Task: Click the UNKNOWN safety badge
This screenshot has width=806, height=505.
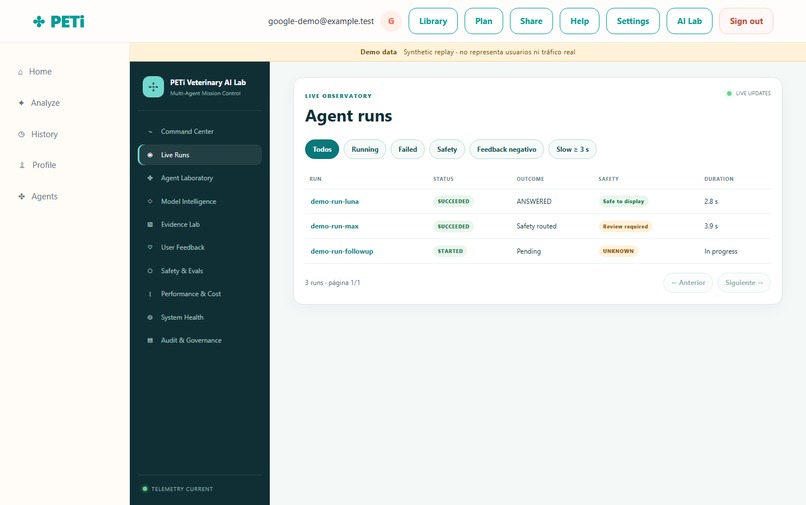Action: coord(618,251)
